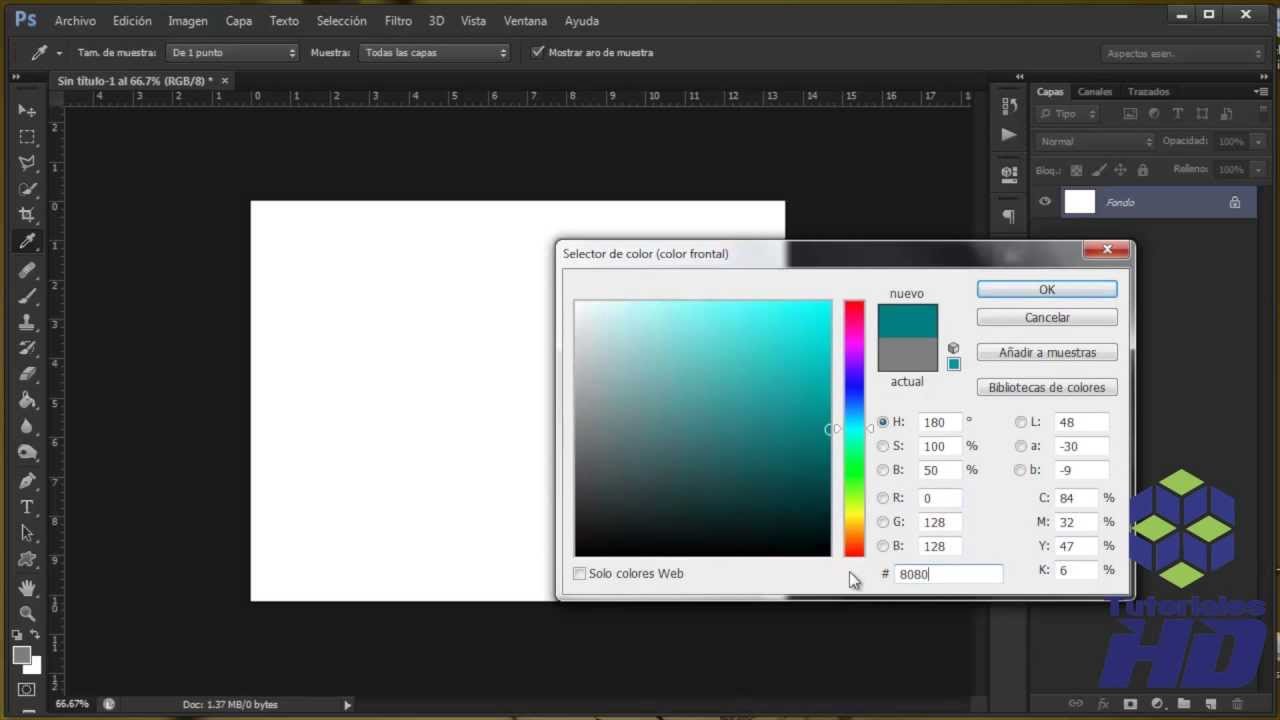This screenshot has width=1280, height=720.
Task: Select the HSB B brightness radio button
Action: click(x=883, y=470)
